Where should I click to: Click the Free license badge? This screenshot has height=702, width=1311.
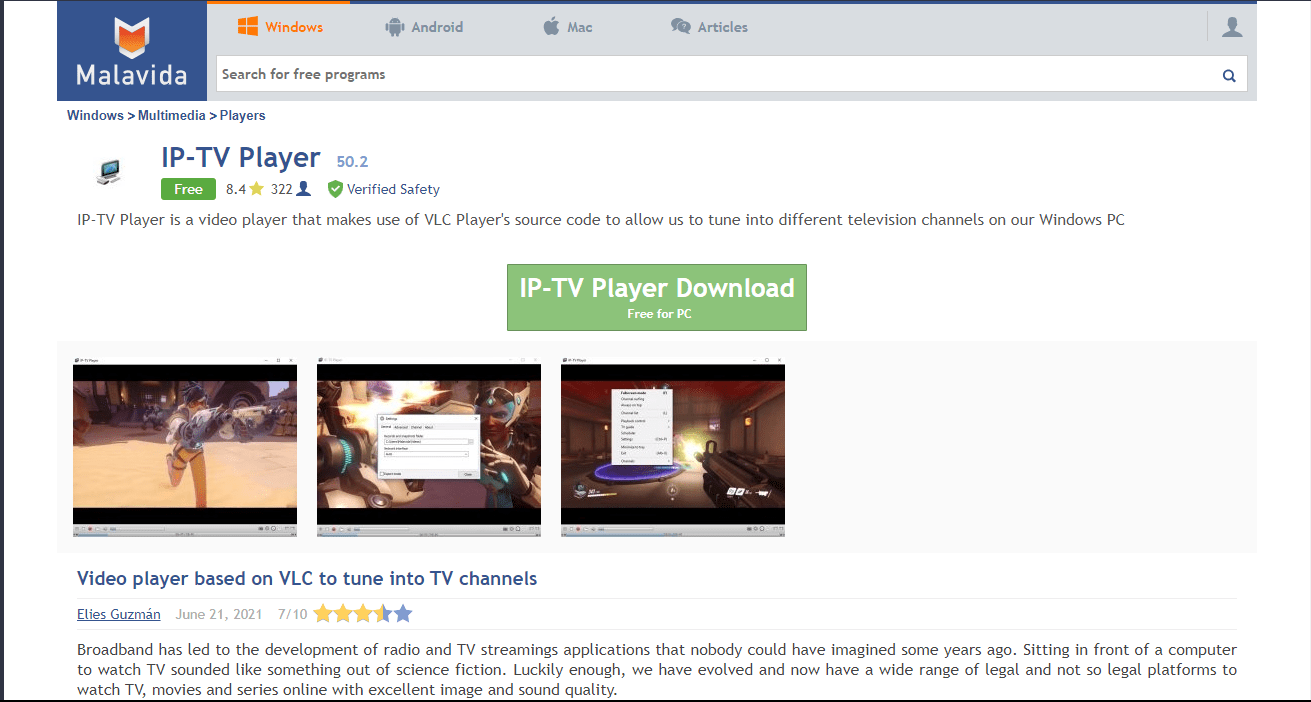[x=188, y=189]
